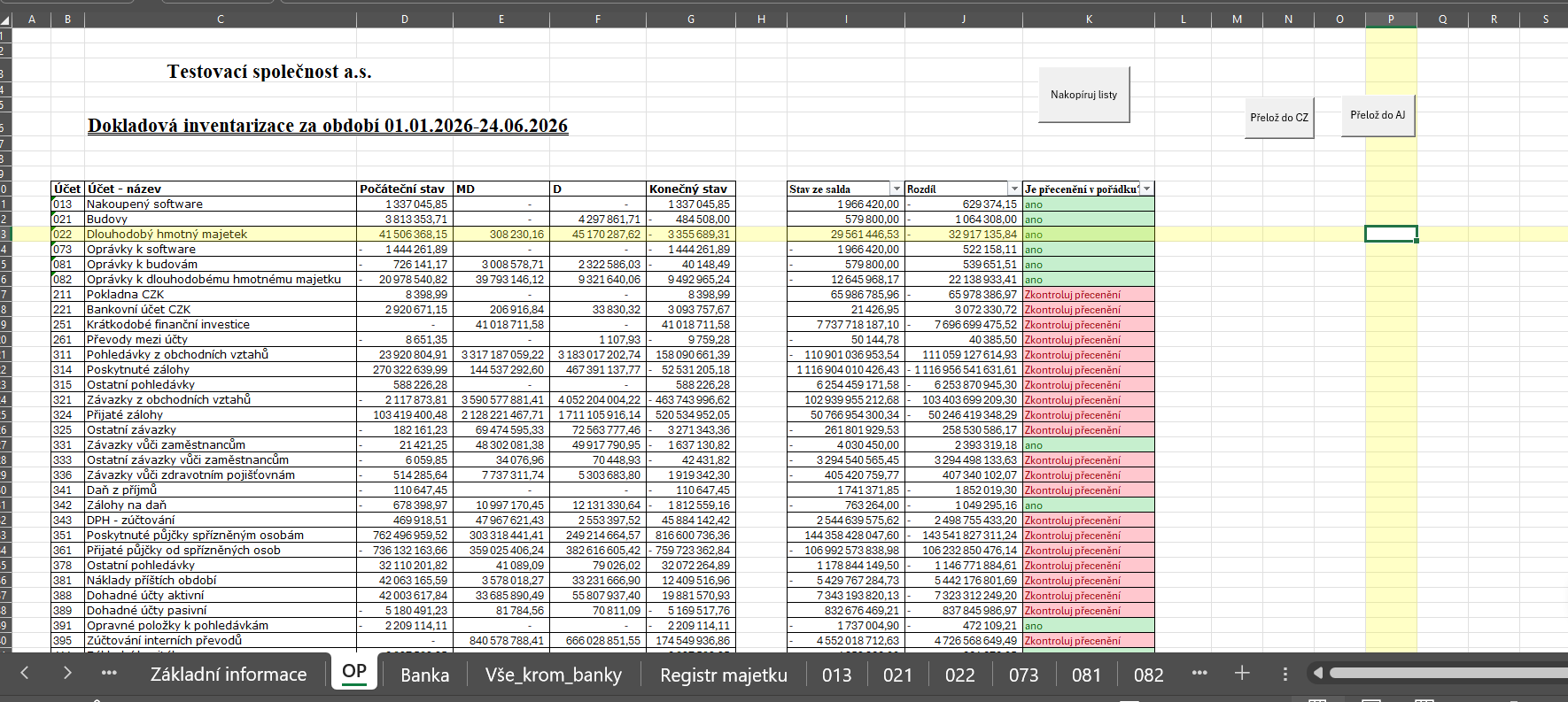Select column S header
1568x702 pixels.
pos(1545,19)
